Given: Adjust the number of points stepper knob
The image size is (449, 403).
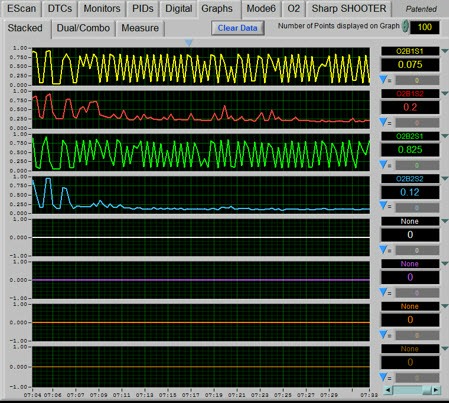Looking at the screenshot, I should click(x=405, y=26).
